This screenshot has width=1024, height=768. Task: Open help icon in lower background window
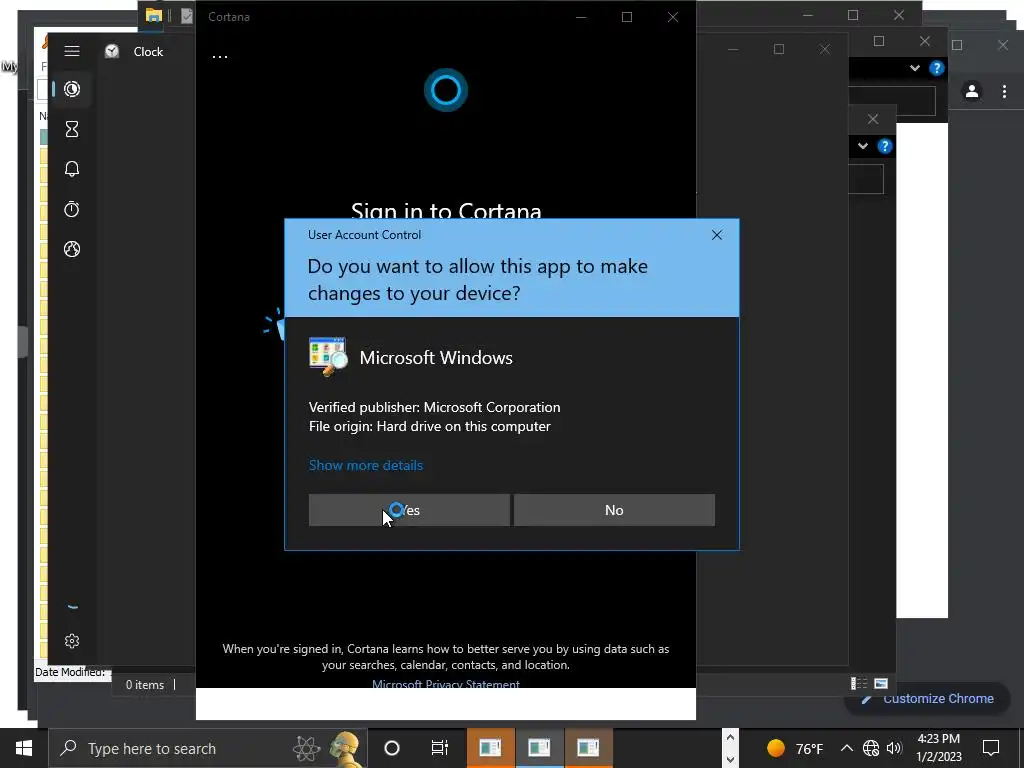pyautogui.click(x=884, y=146)
